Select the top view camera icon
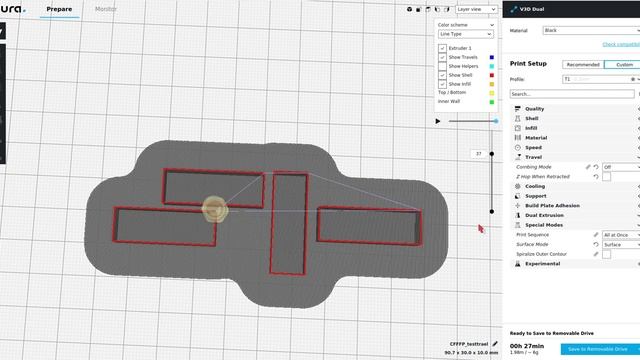The width and height of the screenshot is (640, 360). [x=428, y=9]
